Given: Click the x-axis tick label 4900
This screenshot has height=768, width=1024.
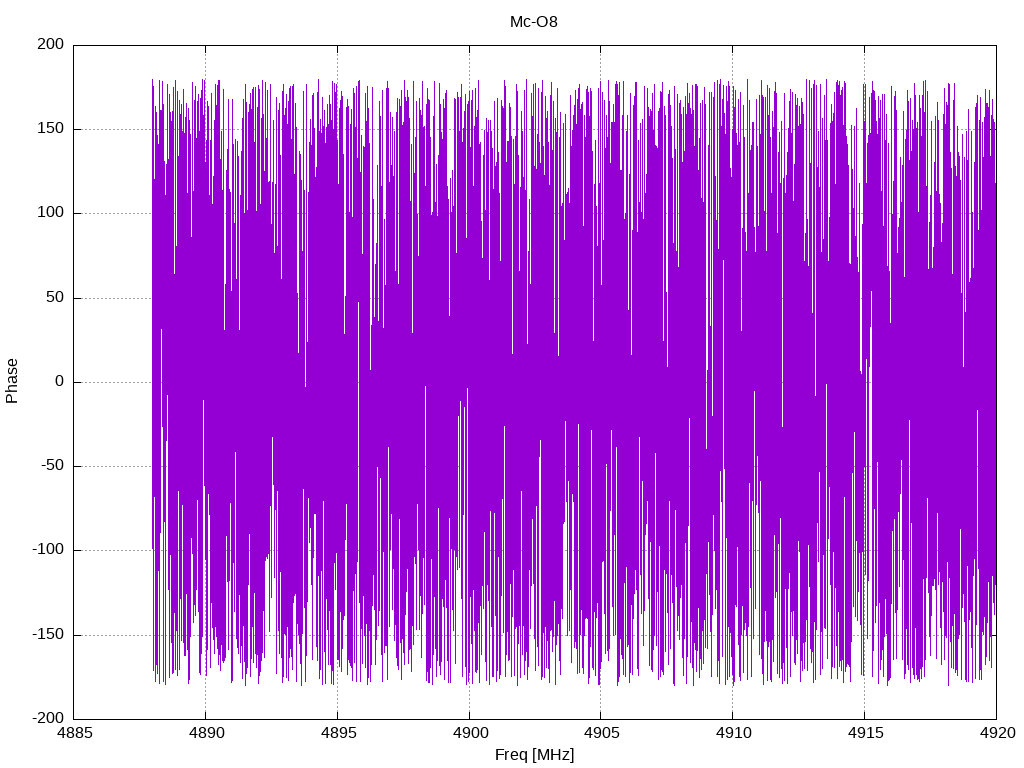Looking at the screenshot, I should coord(470,733).
